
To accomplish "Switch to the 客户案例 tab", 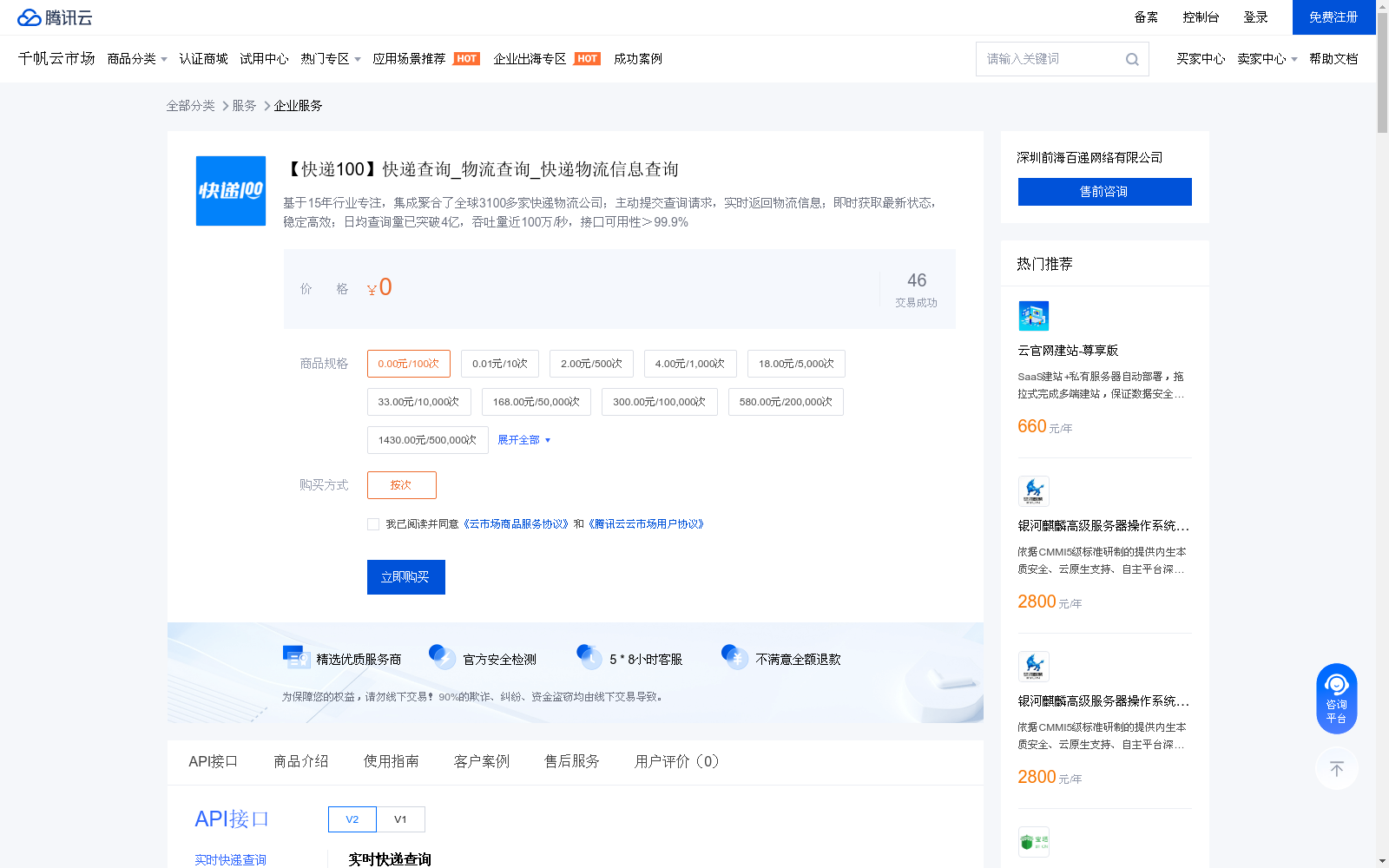I will point(482,761).
